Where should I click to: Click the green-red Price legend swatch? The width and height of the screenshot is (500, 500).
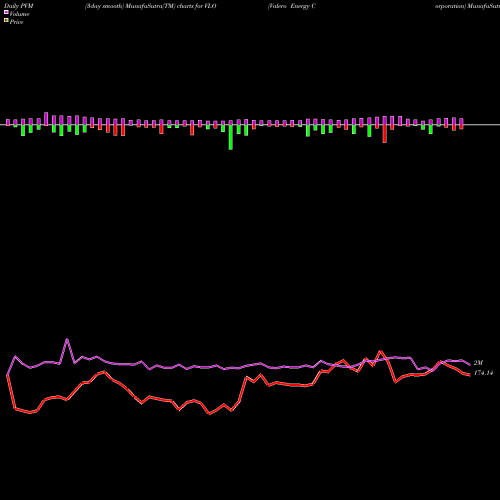click(x=6, y=21)
